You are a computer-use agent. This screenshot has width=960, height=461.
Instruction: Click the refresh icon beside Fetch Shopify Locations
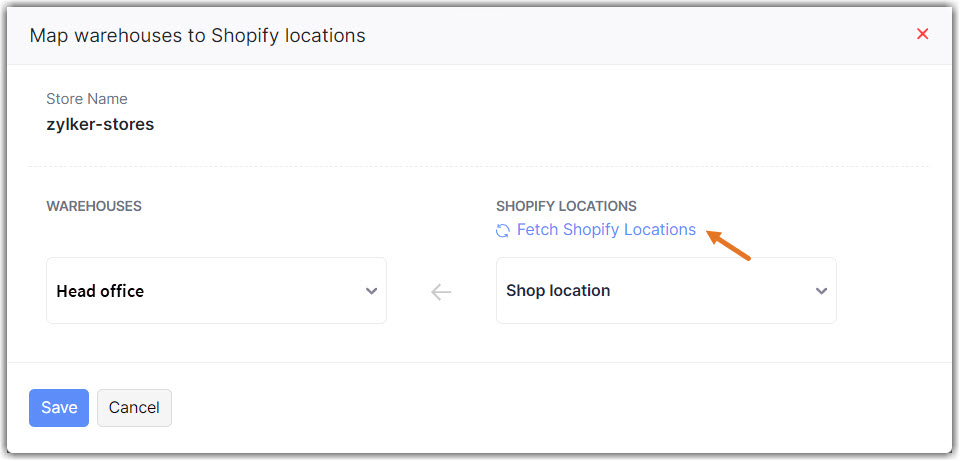503,231
